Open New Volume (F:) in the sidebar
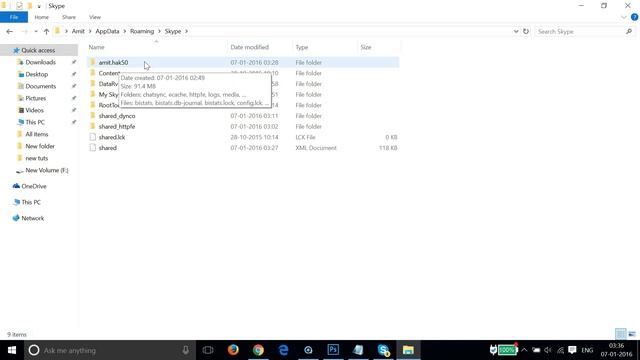 (x=47, y=170)
